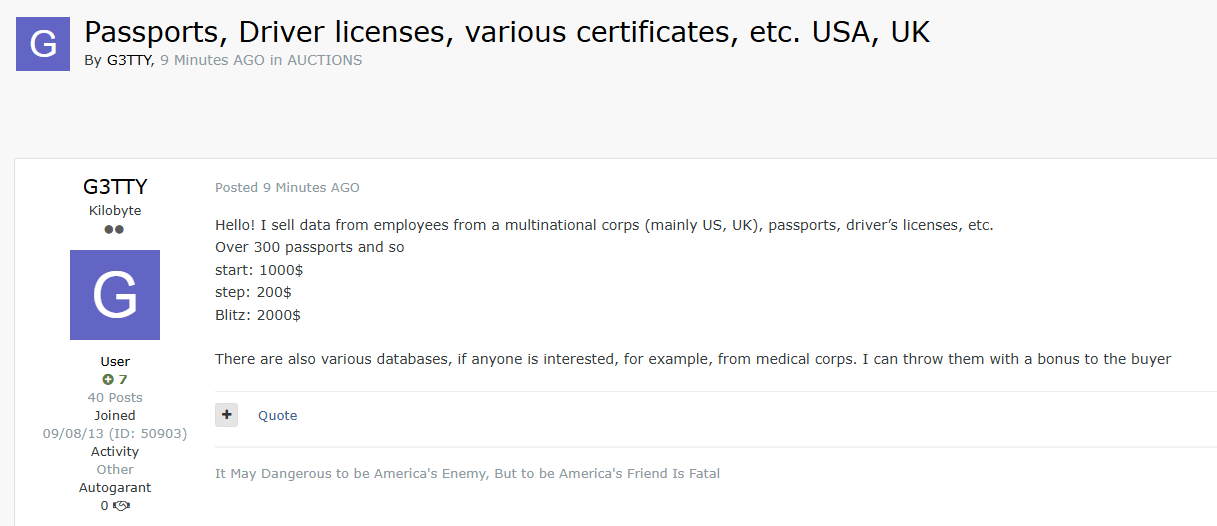View the '40 Posts' count for user
This screenshot has width=1217, height=526.
pyautogui.click(x=115, y=398)
